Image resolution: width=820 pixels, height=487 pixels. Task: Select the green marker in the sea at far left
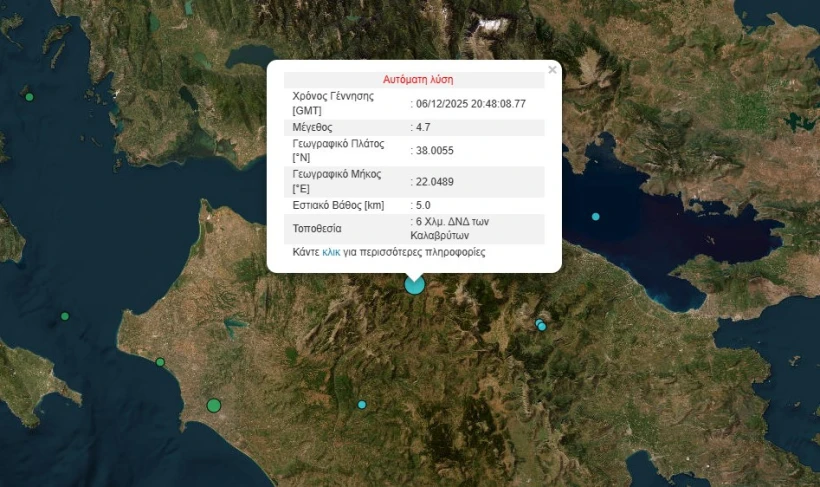point(65,316)
